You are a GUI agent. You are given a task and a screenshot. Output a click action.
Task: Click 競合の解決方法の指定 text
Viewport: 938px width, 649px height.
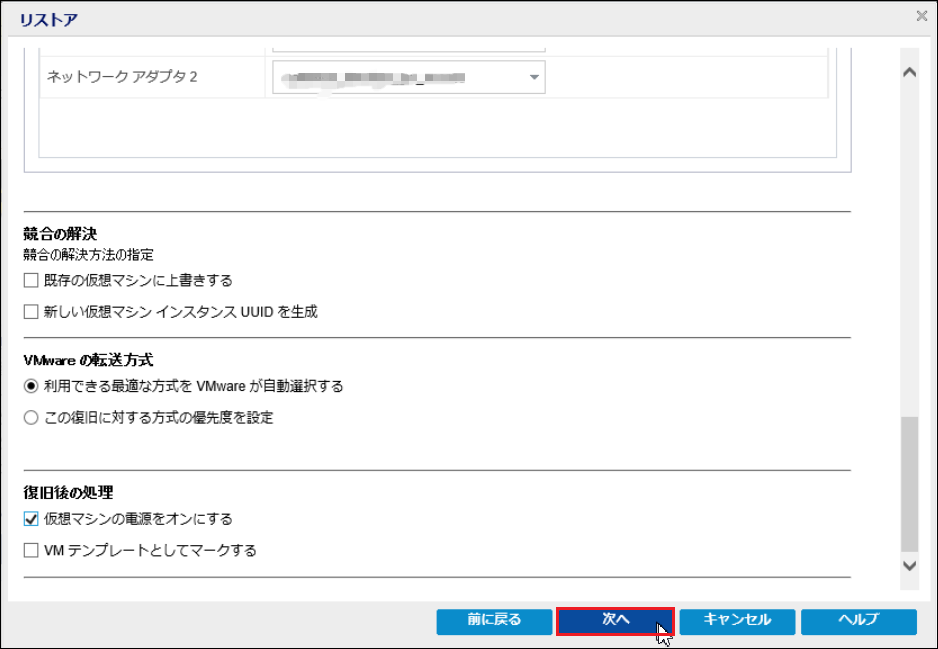click(x=89, y=255)
